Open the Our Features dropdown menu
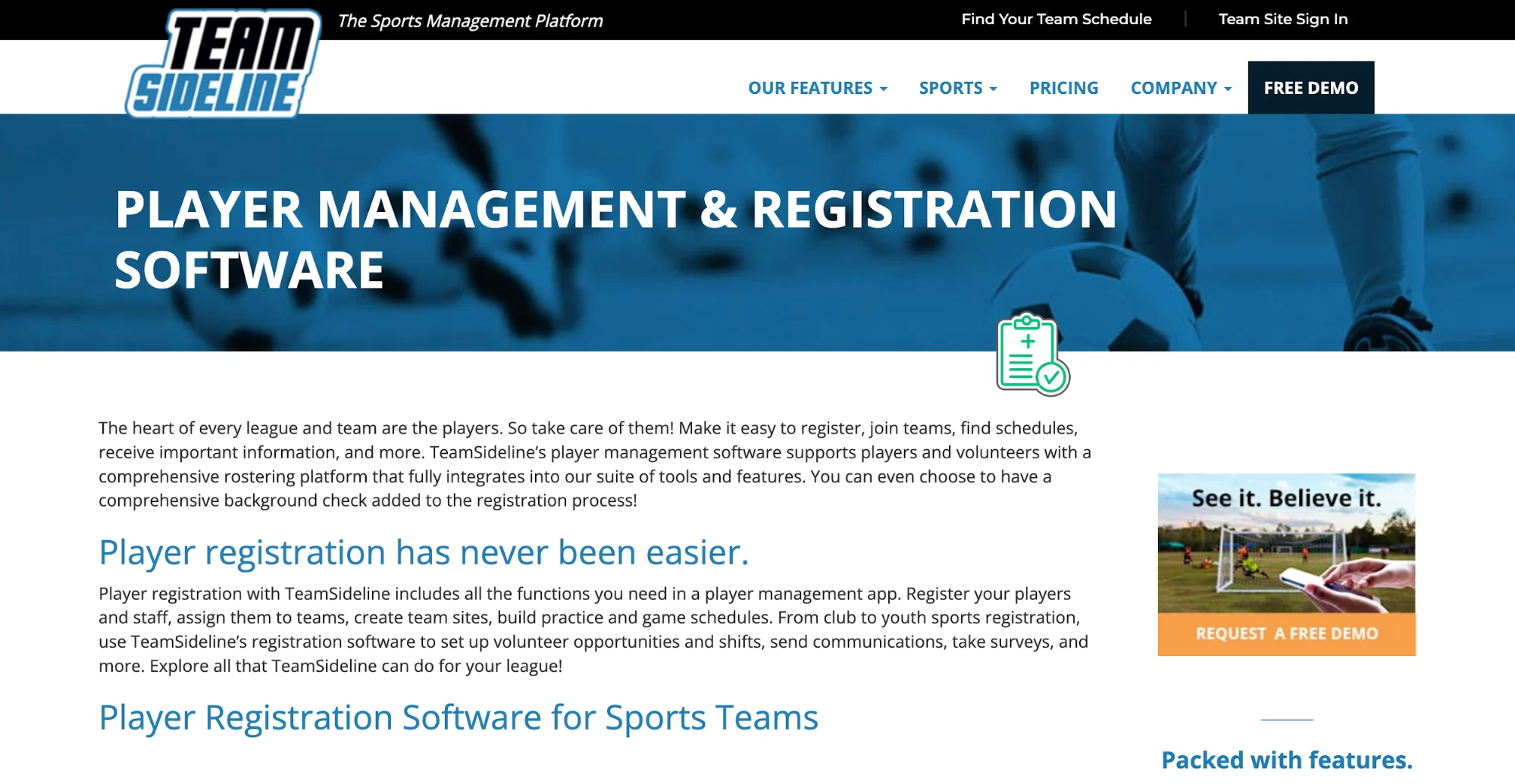Viewport: 1515px width, 784px height. point(817,88)
